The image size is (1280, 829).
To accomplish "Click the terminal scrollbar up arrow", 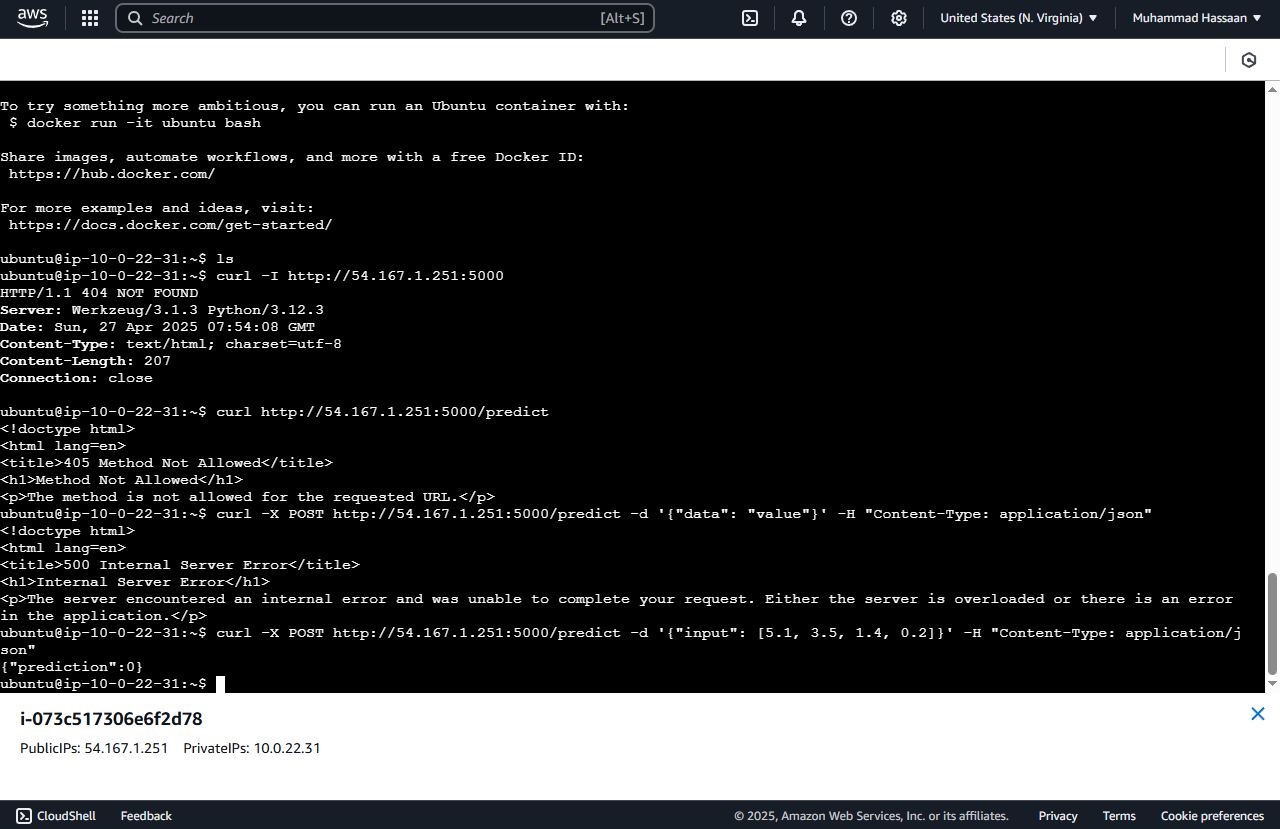I will (1273, 89).
